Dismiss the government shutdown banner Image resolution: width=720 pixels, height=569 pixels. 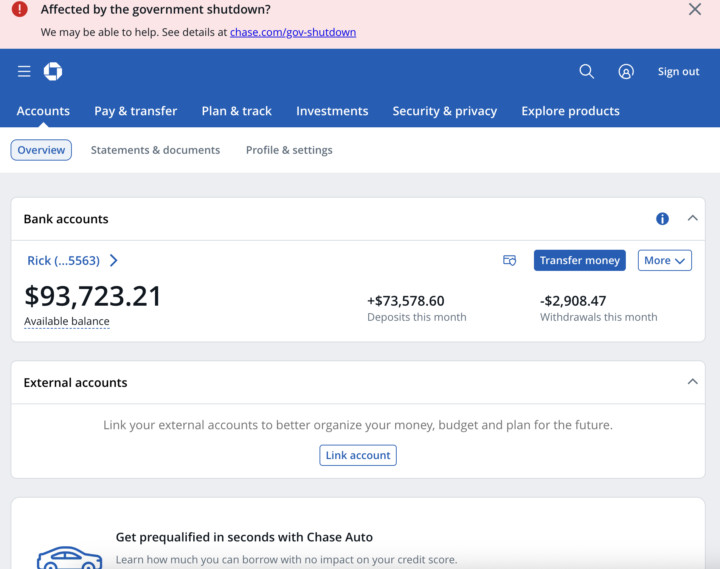click(x=695, y=9)
